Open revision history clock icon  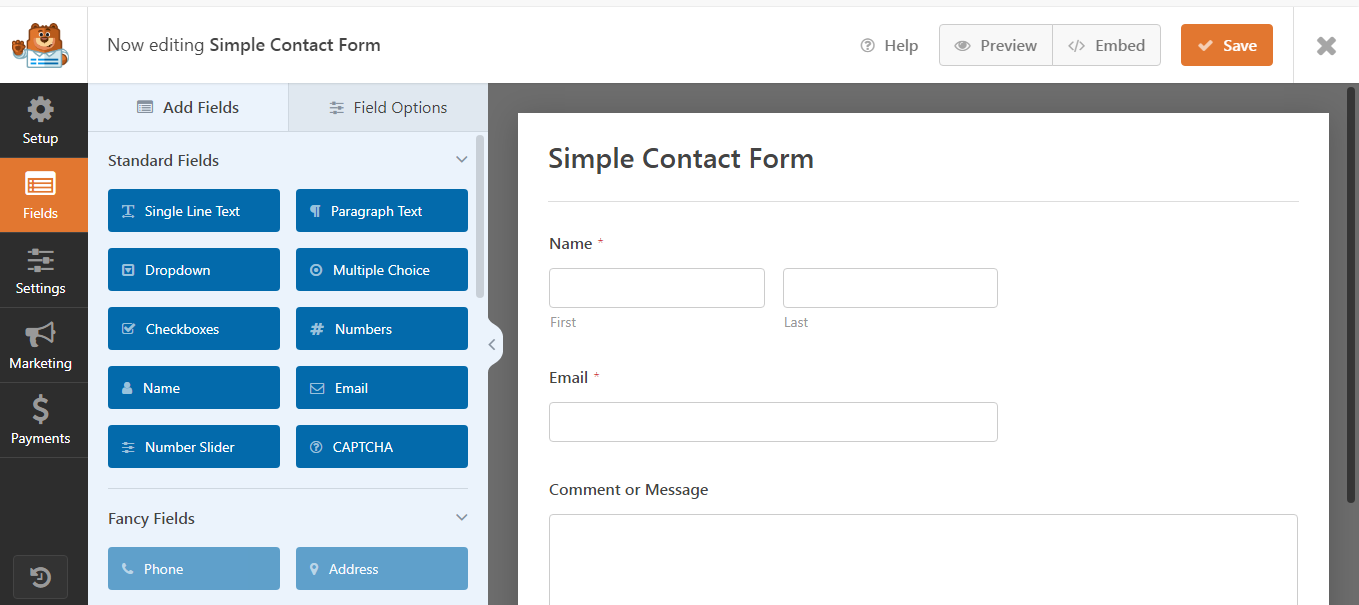click(x=40, y=577)
